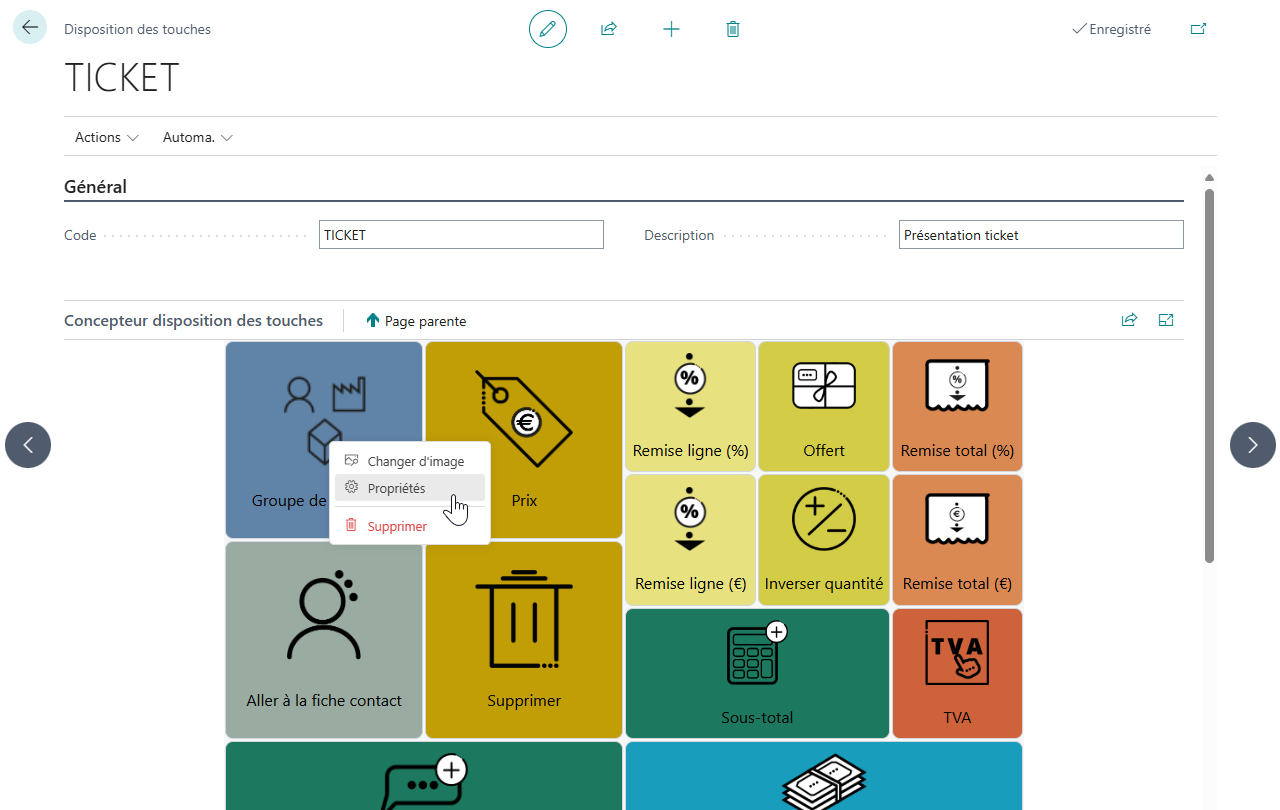Select the TVA tile
1280x810 pixels.
click(957, 673)
